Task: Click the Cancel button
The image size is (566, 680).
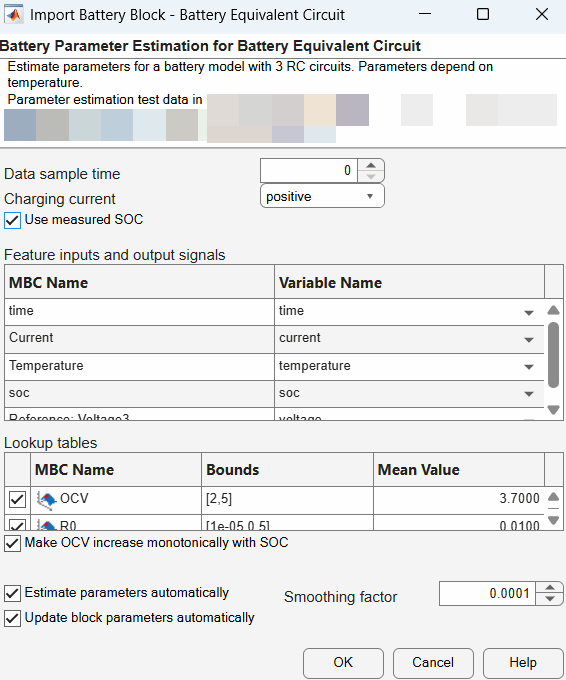Action: click(x=433, y=663)
